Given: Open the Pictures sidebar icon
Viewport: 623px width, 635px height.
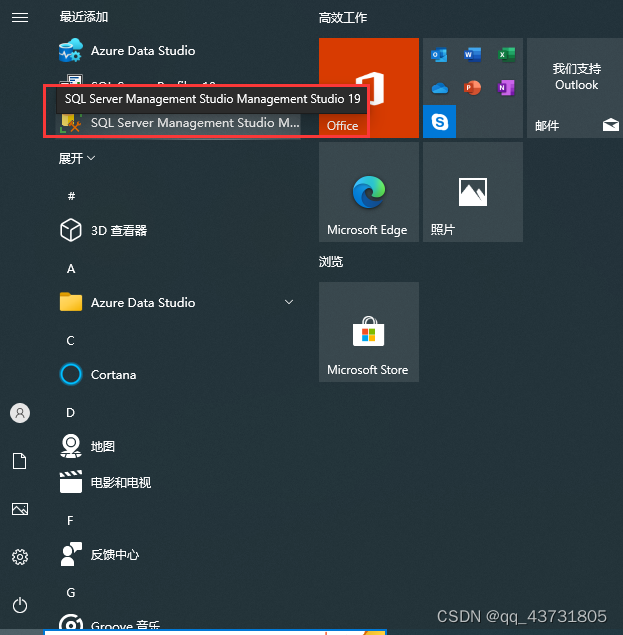Looking at the screenshot, I should coord(20,509).
